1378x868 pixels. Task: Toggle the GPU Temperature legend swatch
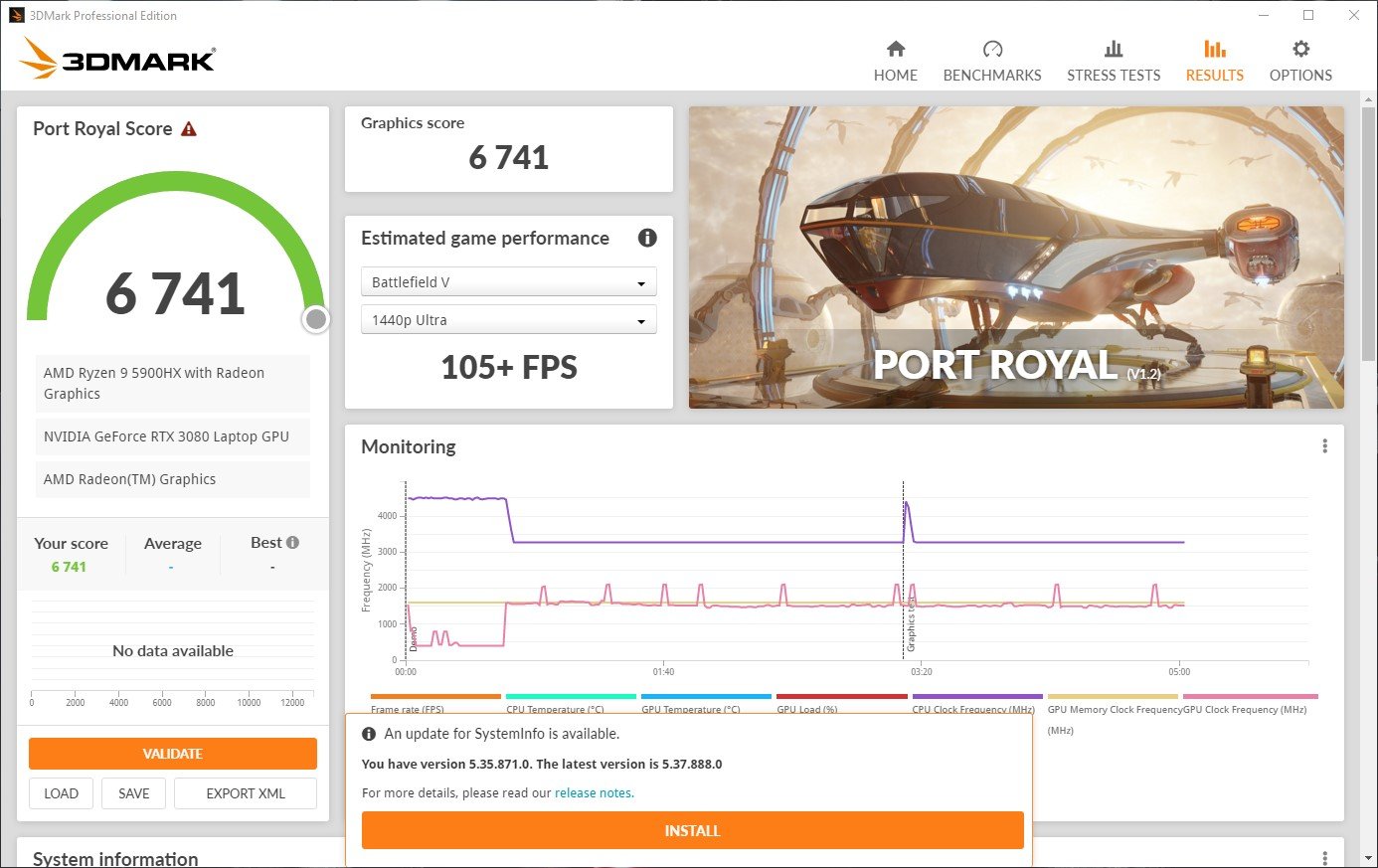click(706, 697)
